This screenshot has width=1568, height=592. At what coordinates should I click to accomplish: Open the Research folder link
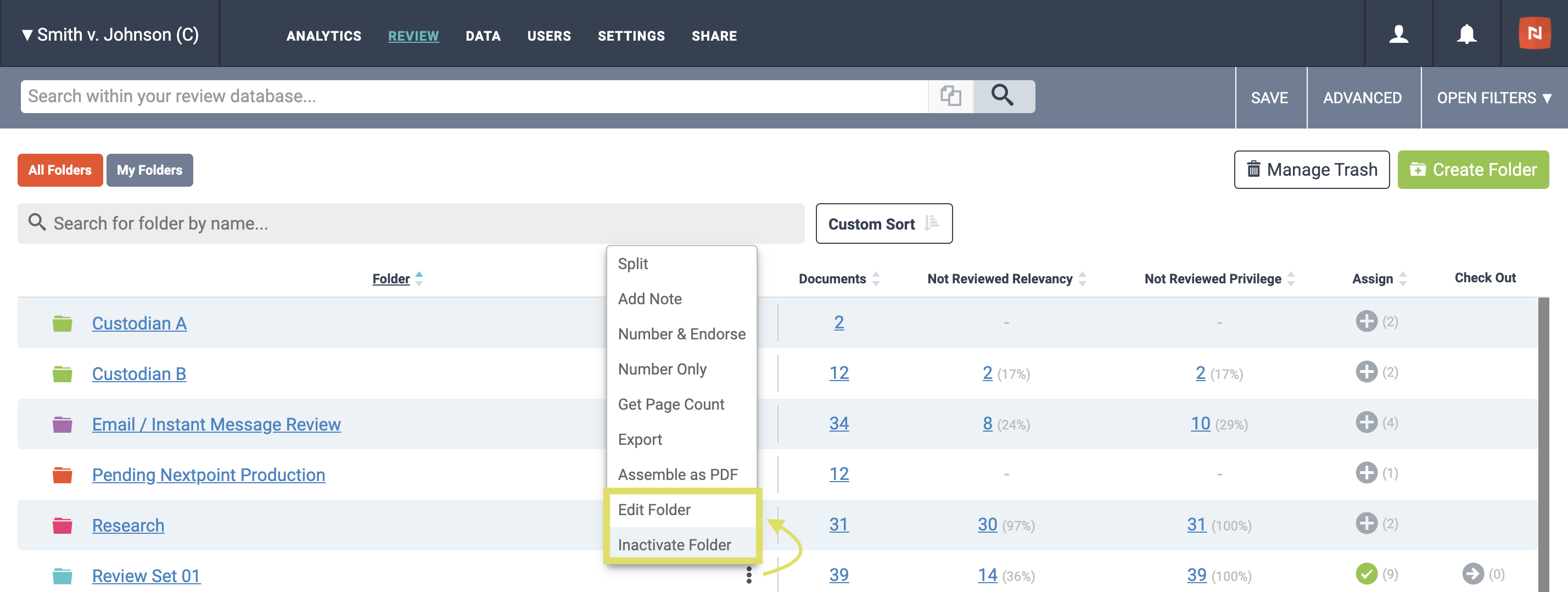128,526
